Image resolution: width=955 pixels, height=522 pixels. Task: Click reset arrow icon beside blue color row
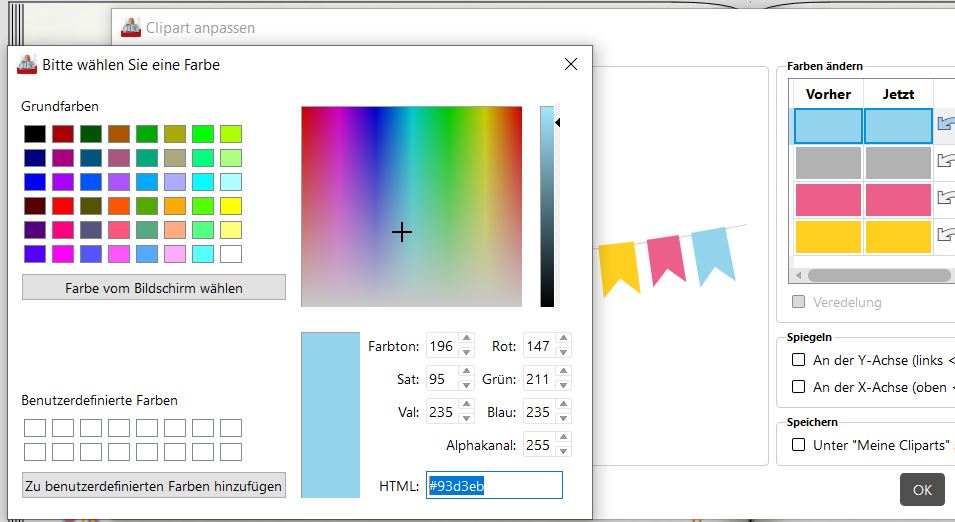(945, 124)
